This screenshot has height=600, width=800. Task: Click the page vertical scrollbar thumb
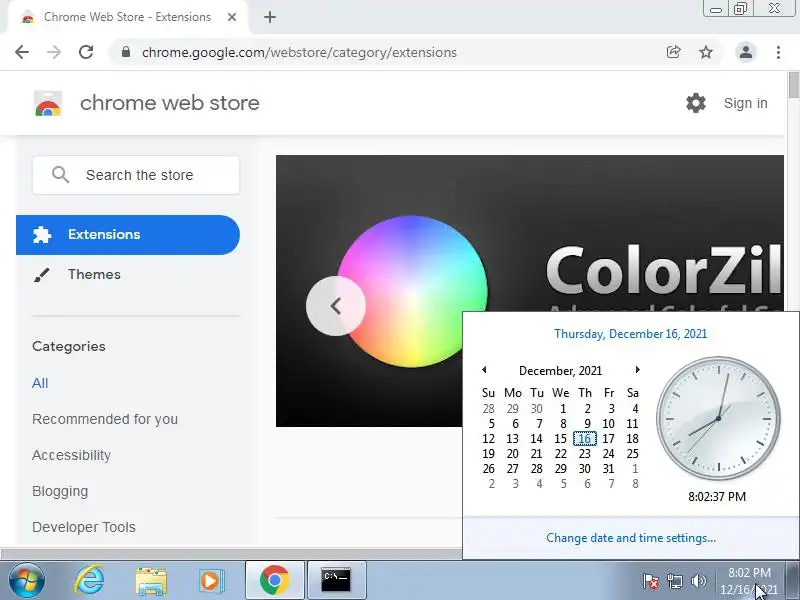tap(794, 85)
